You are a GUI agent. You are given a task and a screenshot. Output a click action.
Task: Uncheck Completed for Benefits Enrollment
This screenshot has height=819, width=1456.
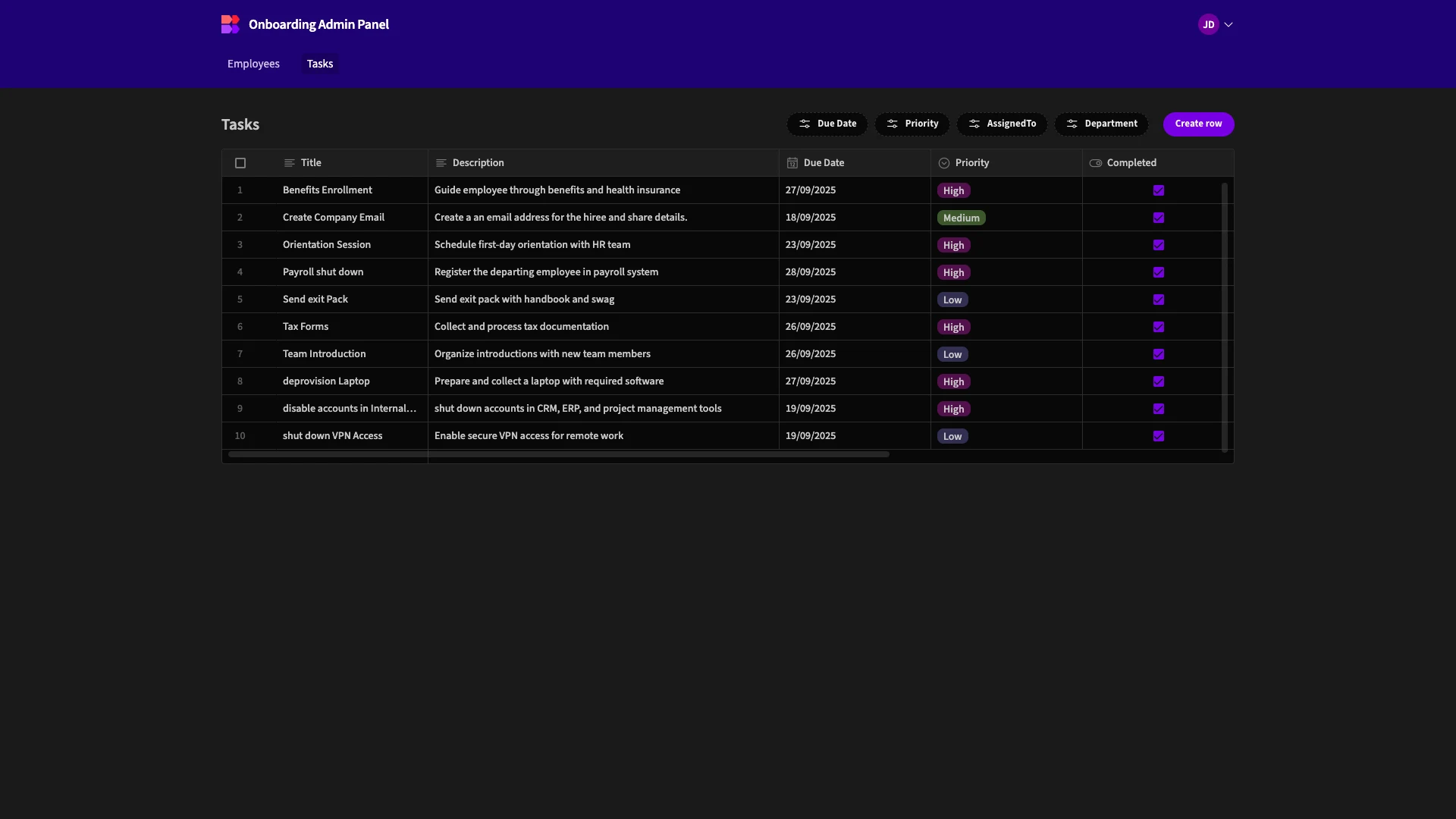click(1159, 190)
